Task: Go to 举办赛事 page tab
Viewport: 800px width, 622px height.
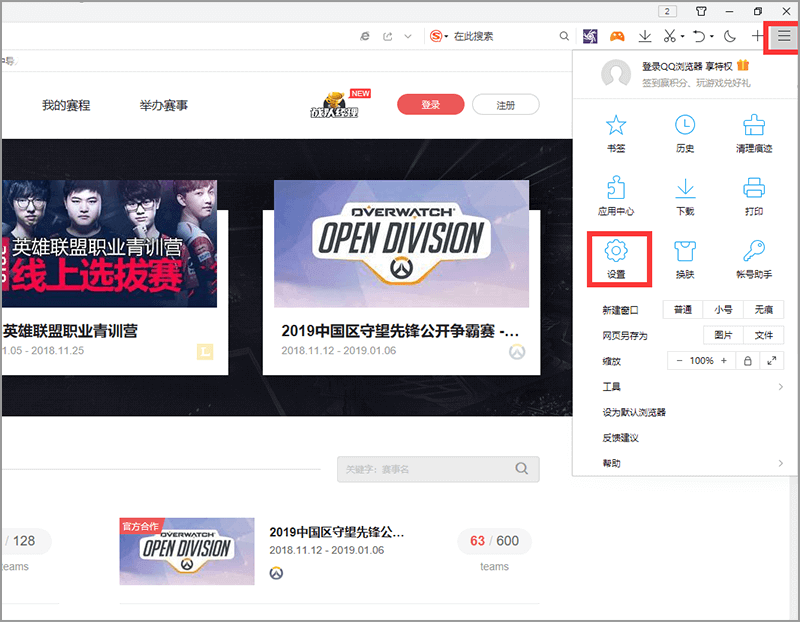Action: (164, 105)
